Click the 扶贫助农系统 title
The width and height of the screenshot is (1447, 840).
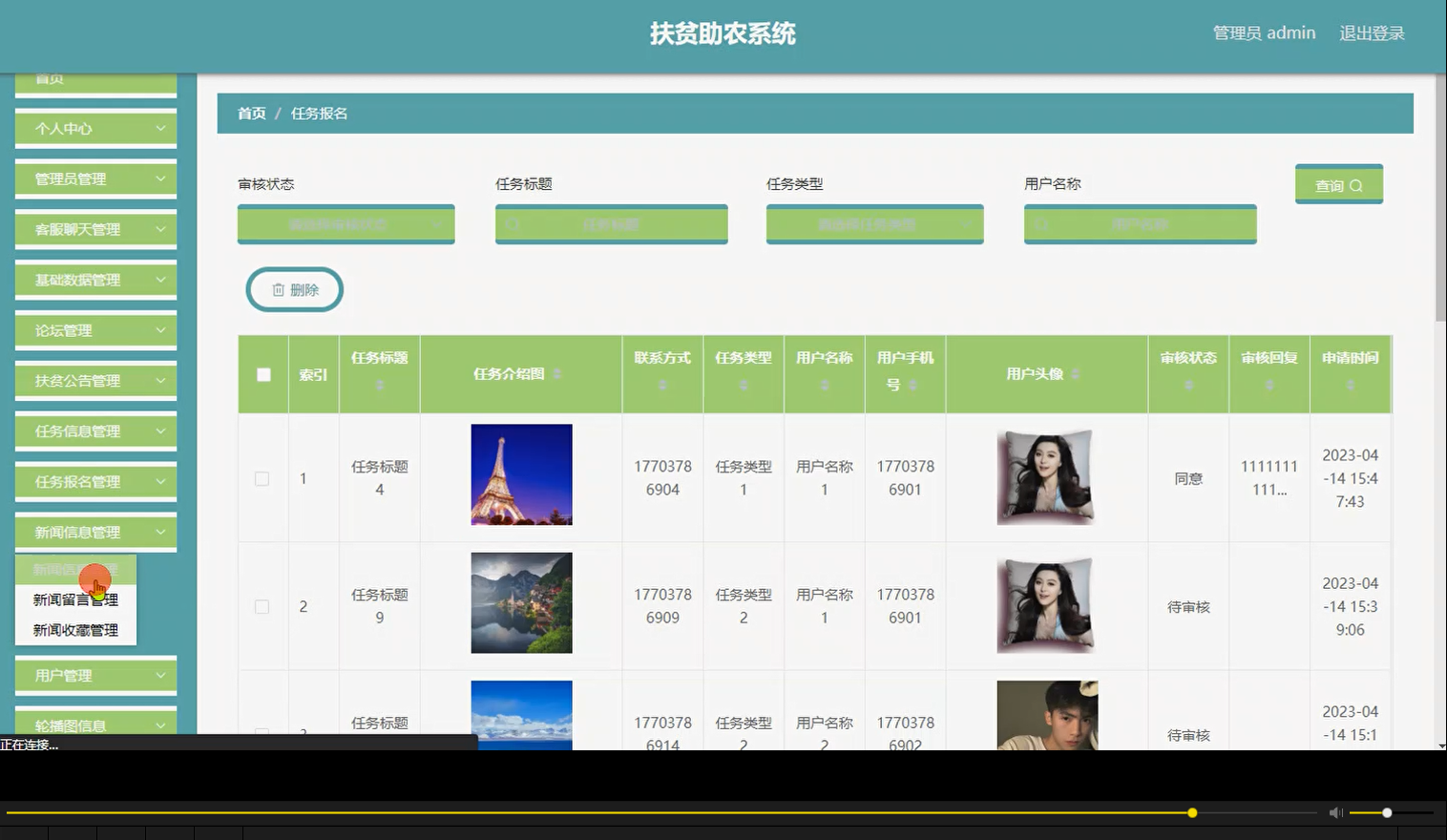[x=723, y=33]
